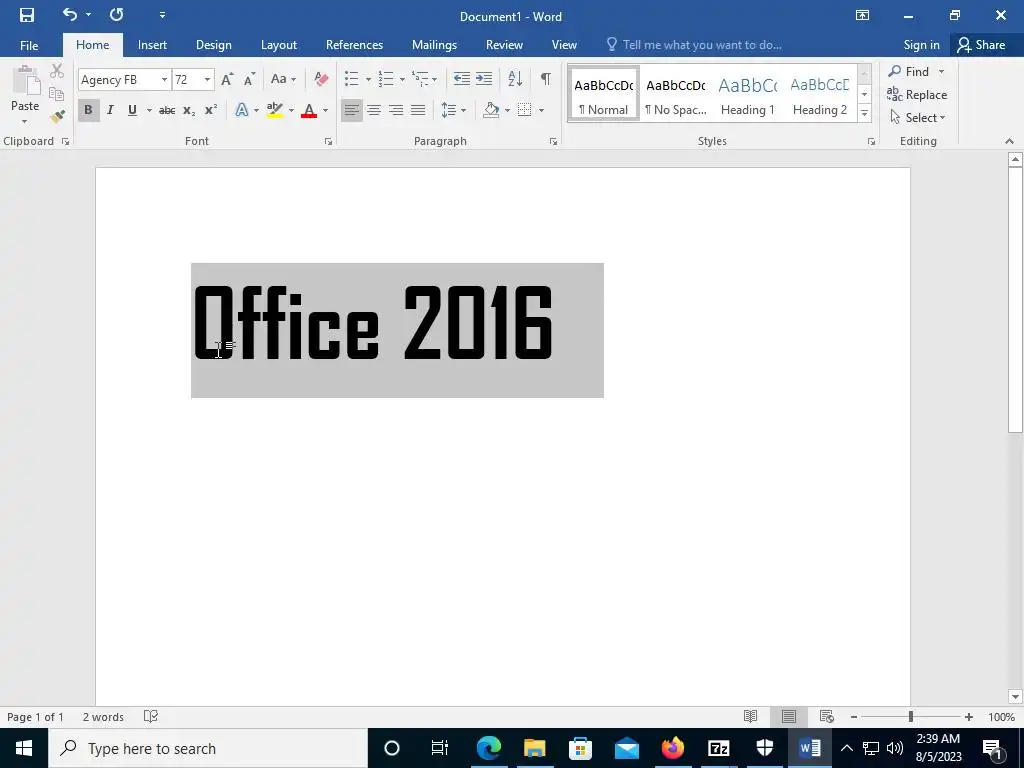Switch to Read Mode view

click(750, 716)
